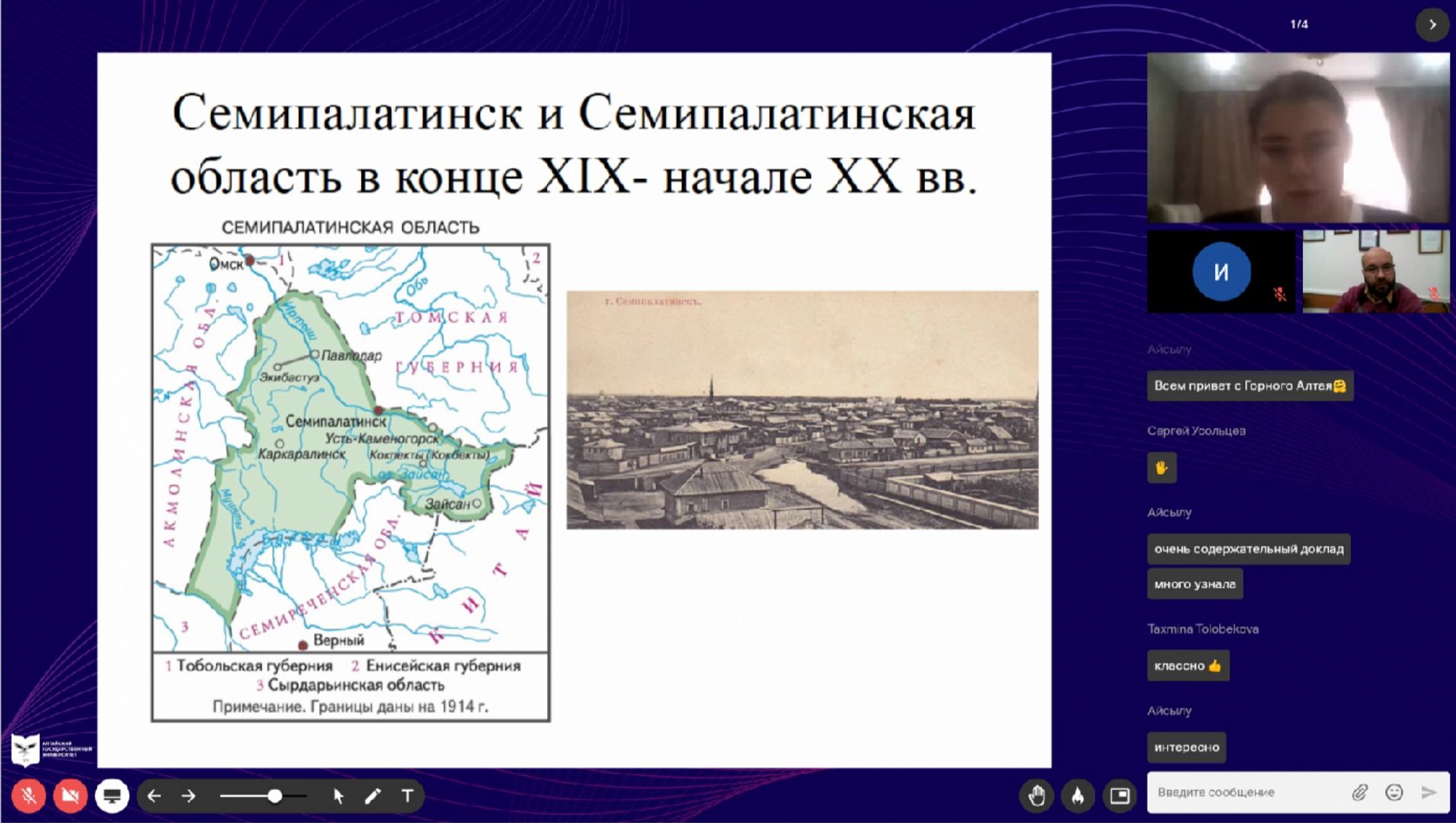Screen dimensions: 1456x823
Task: Attach a file with paperclip icon
Action: click(1359, 793)
